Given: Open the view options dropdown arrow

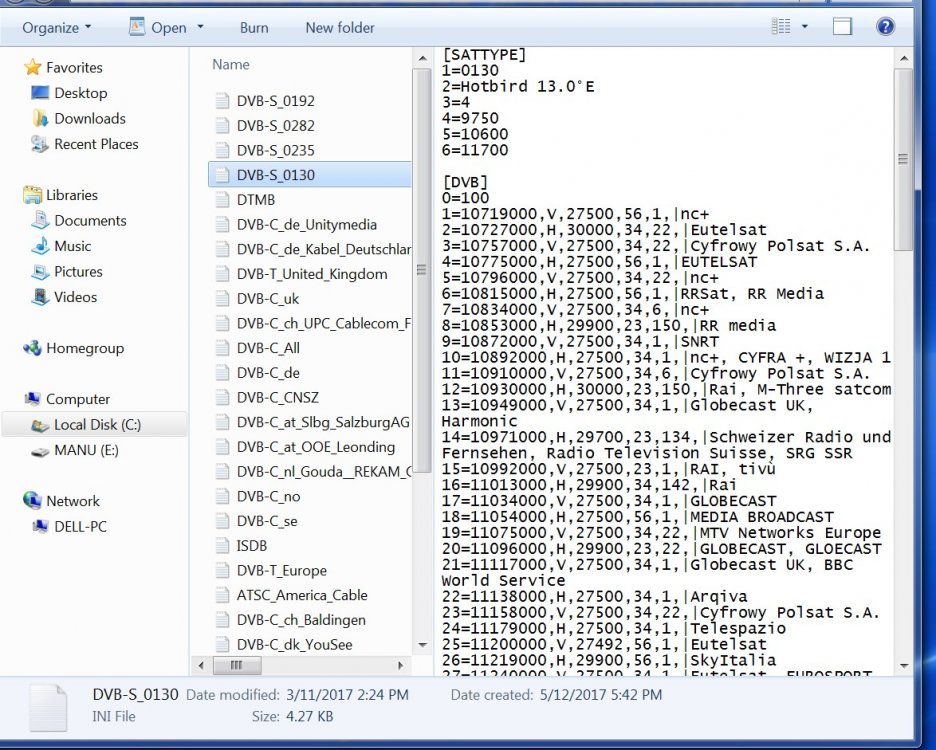Looking at the screenshot, I should tap(805, 27).
